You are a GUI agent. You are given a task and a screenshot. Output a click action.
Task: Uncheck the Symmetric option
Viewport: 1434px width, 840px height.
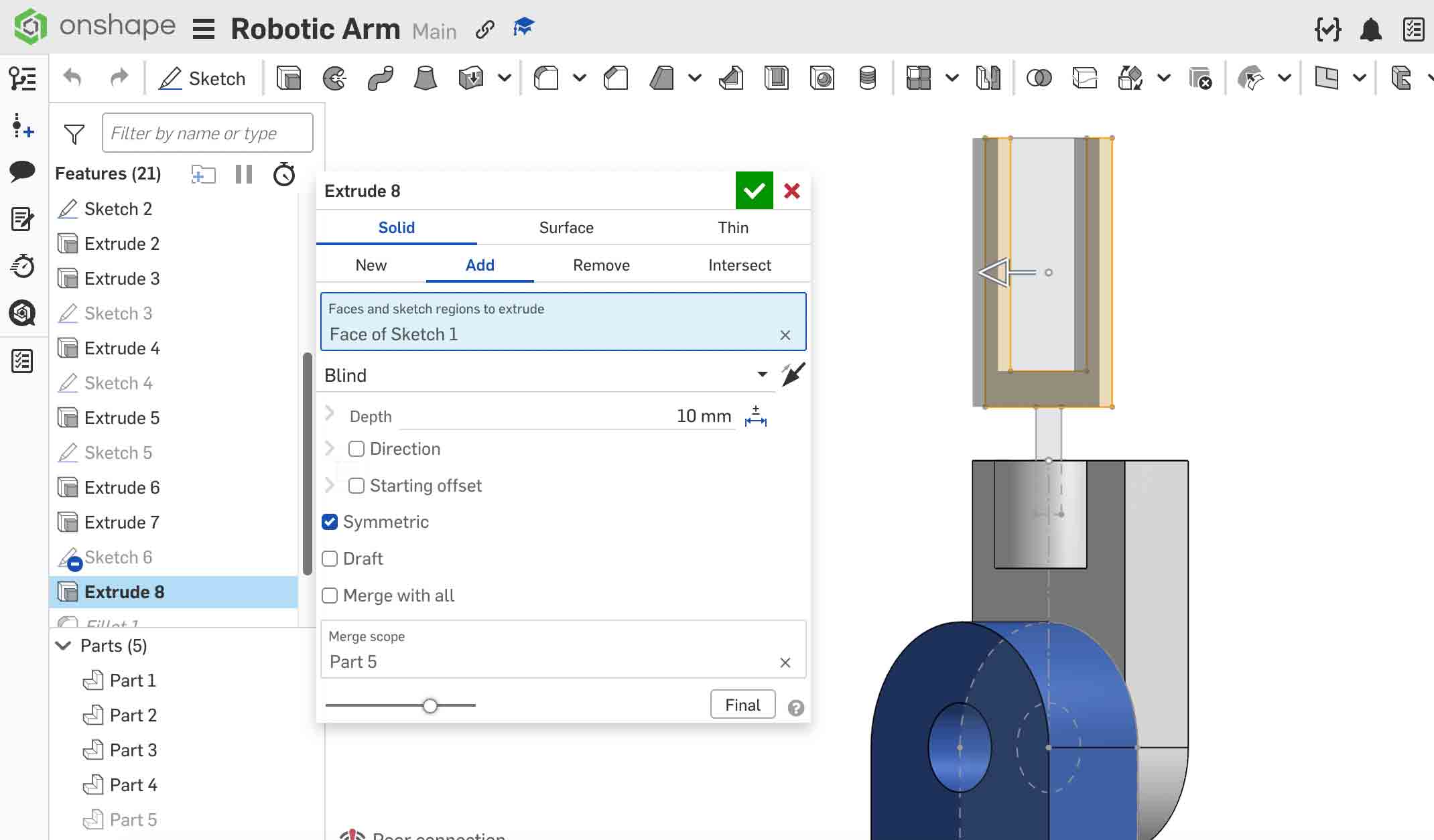click(329, 522)
